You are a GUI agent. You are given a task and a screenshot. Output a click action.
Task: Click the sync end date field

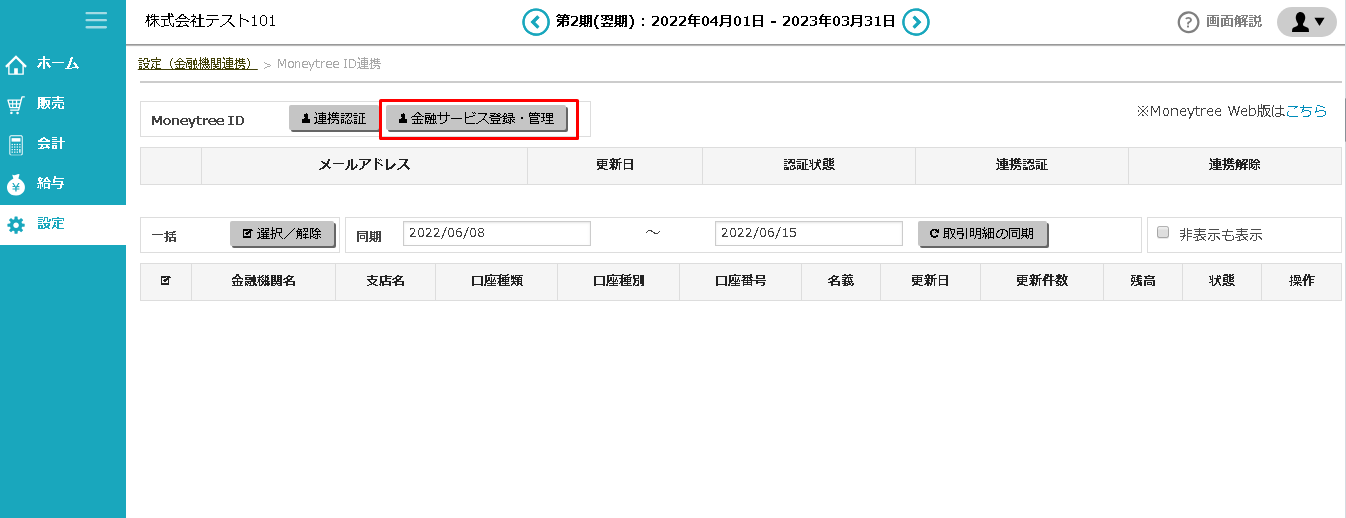pos(808,233)
